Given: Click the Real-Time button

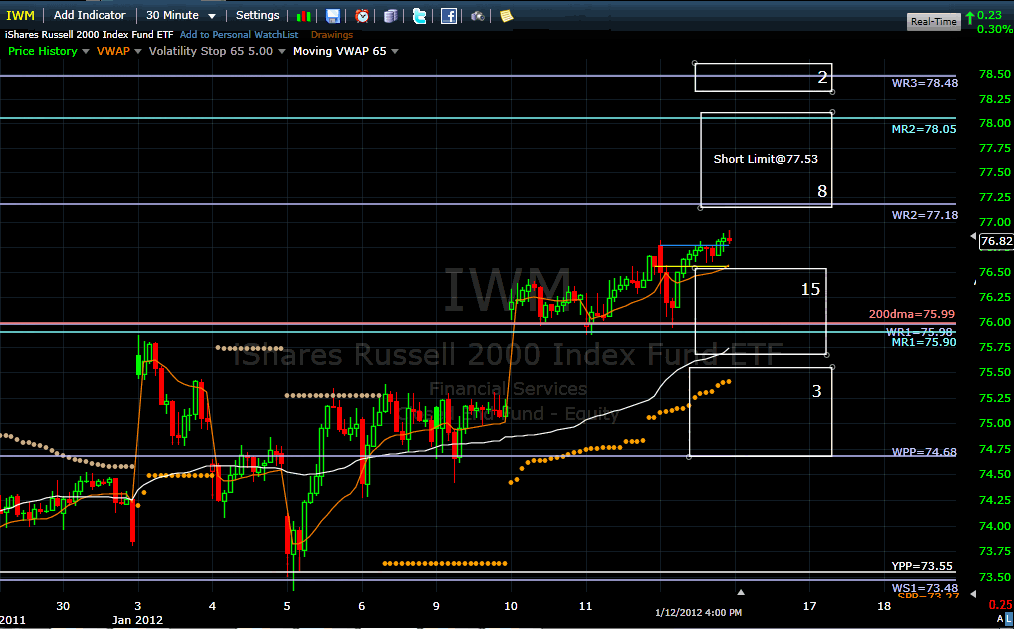Looking at the screenshot, I should point(933,21).
